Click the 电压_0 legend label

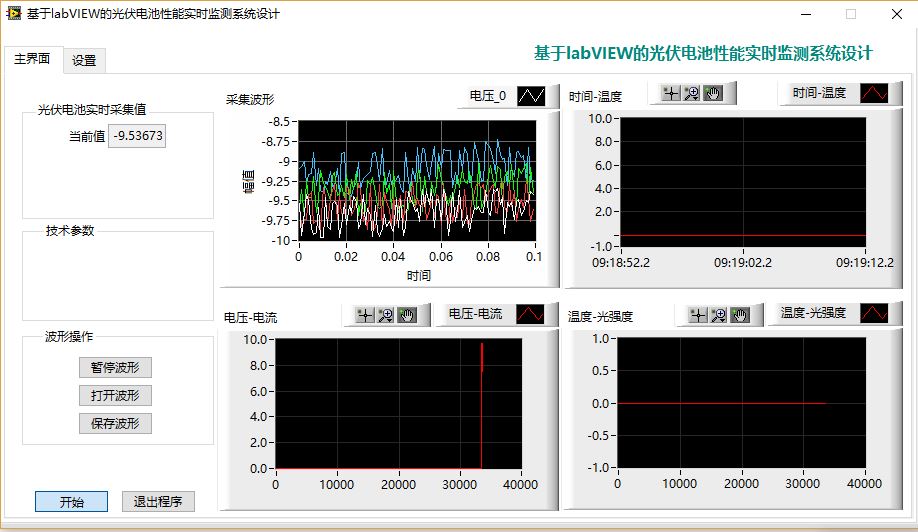[x=488, y=96]
